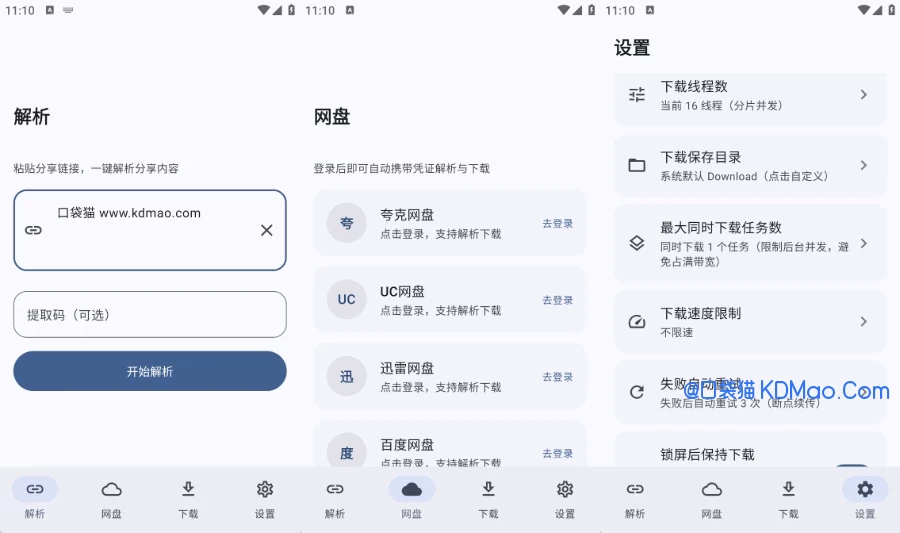The width and height of the screenshot is (900, 533).
Task: Tap the download arrow icon on 设置 screen's navigation
Action: point(789,489)
